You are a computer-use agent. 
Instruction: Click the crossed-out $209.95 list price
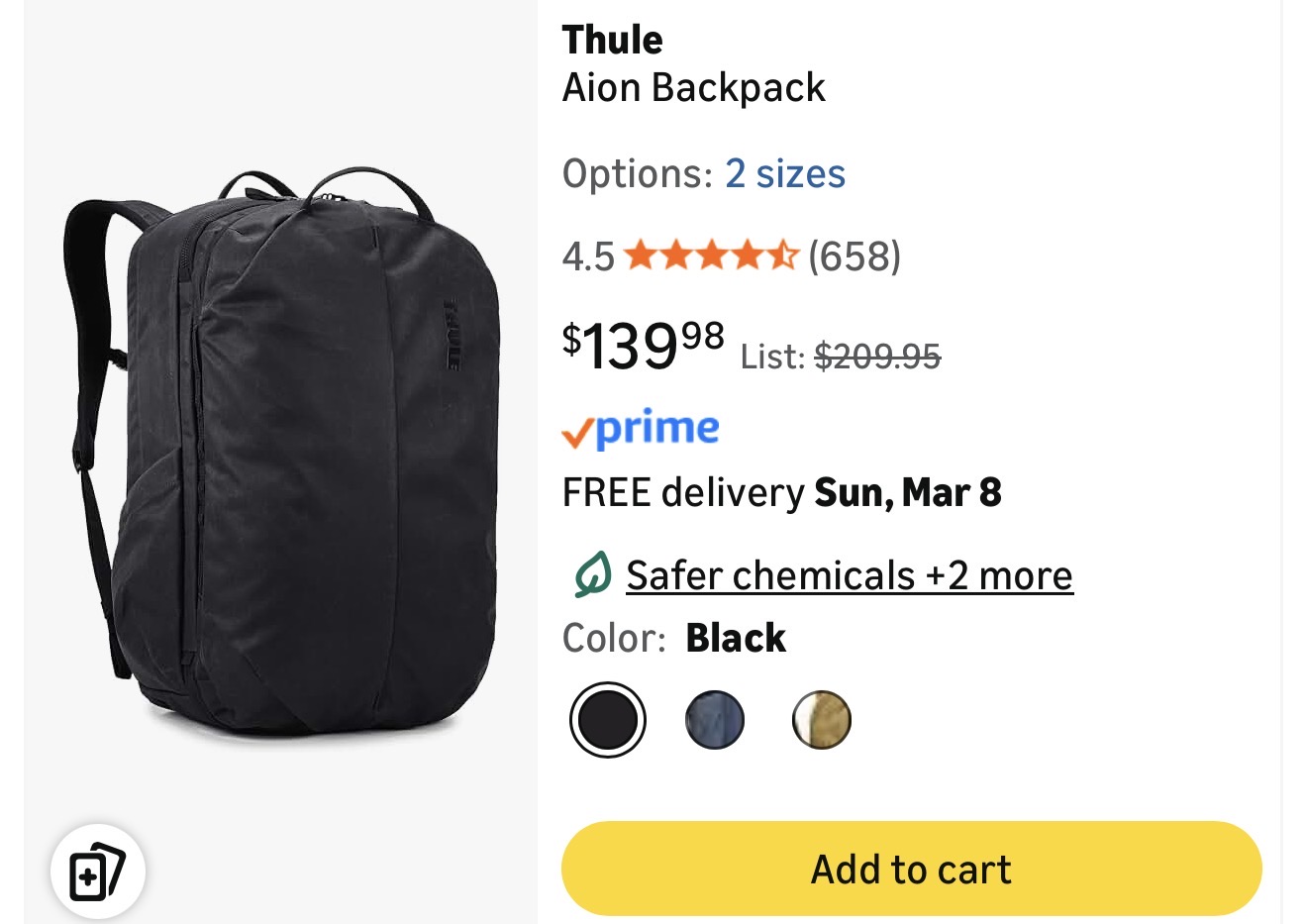[x=876, y=357]
